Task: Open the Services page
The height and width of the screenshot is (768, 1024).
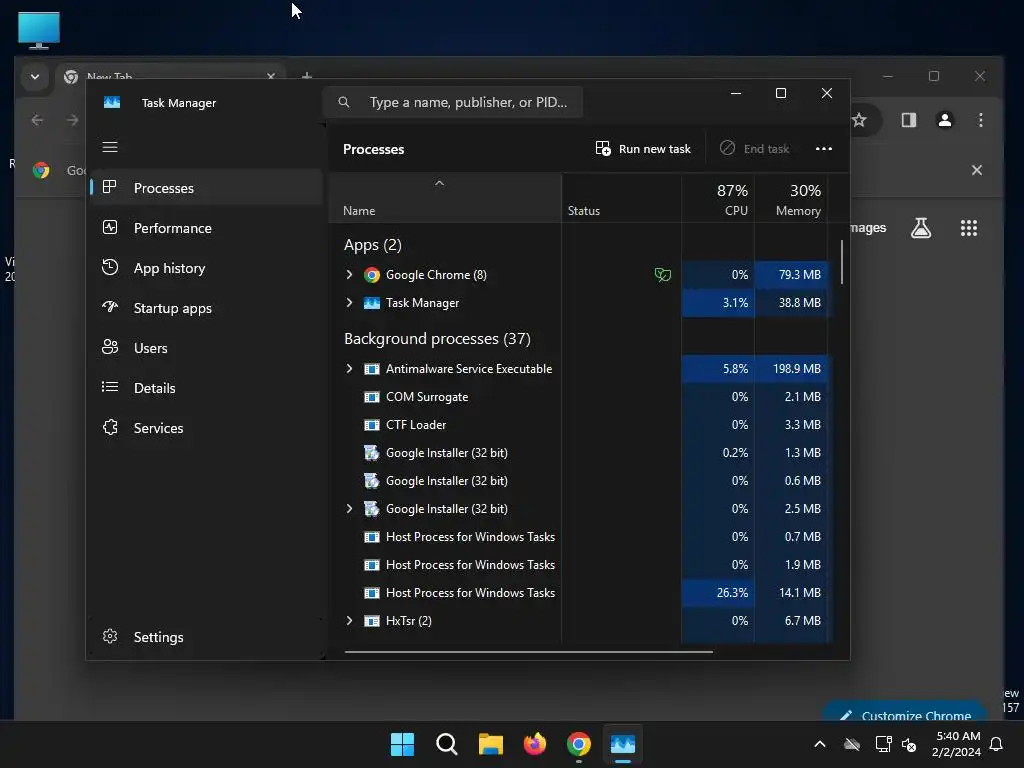Action: click(x=206, y=428)
